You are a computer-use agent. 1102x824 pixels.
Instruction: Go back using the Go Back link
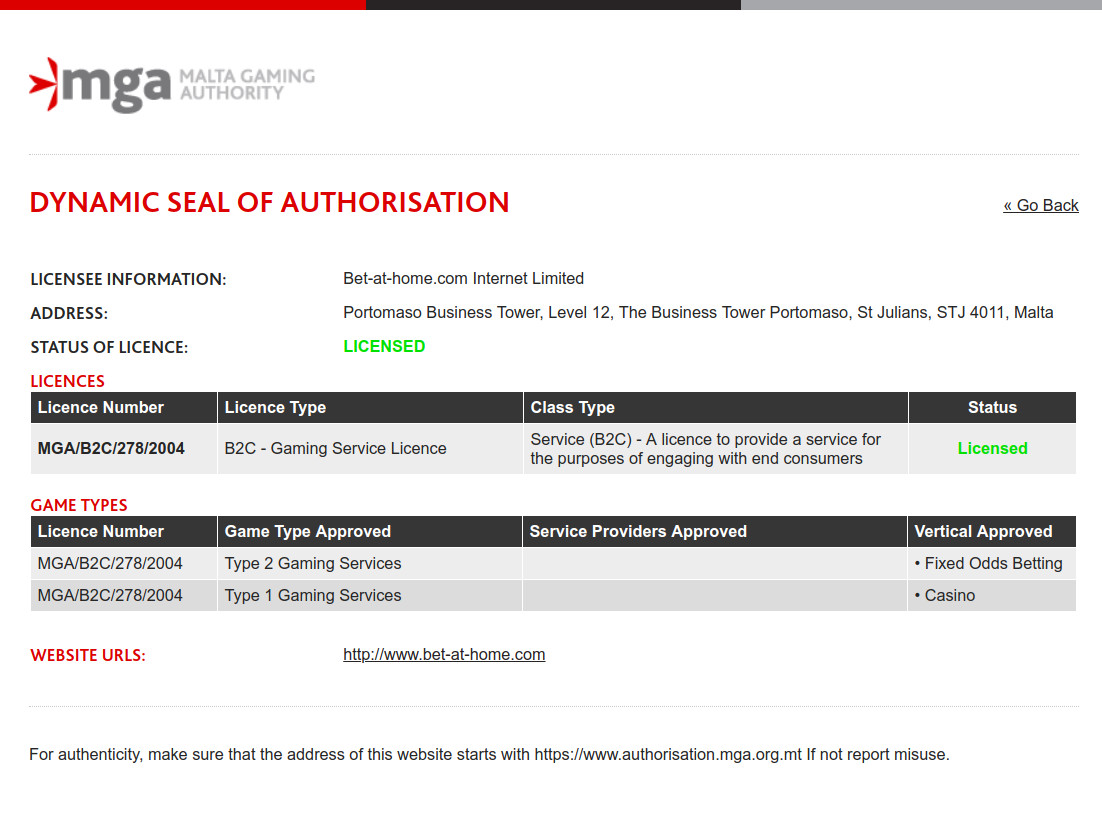click(1041, 205)
